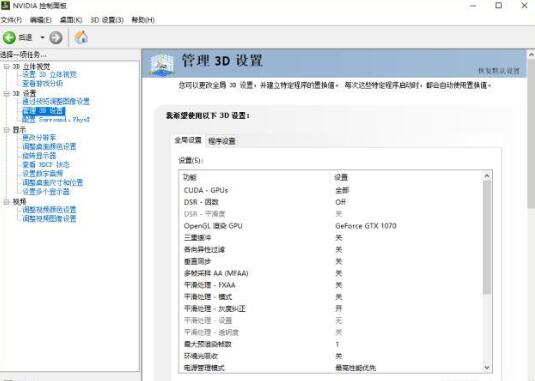Switch to the 全局设置 tab

pos(188,140)
